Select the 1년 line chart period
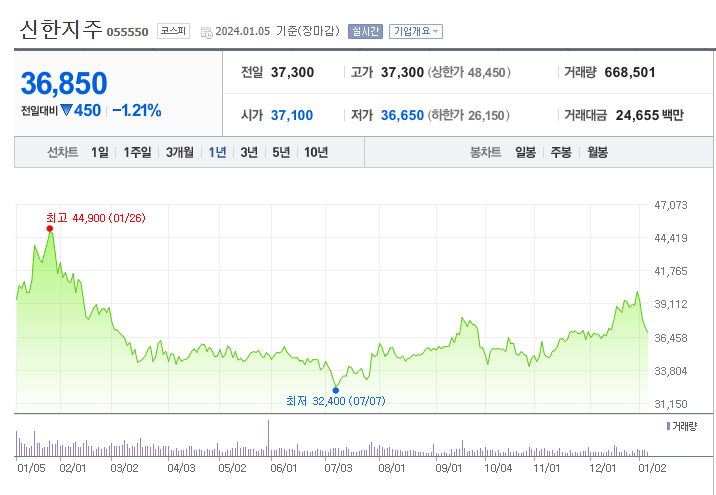Viewport: 716px width, 495px height. pos(217,152)
